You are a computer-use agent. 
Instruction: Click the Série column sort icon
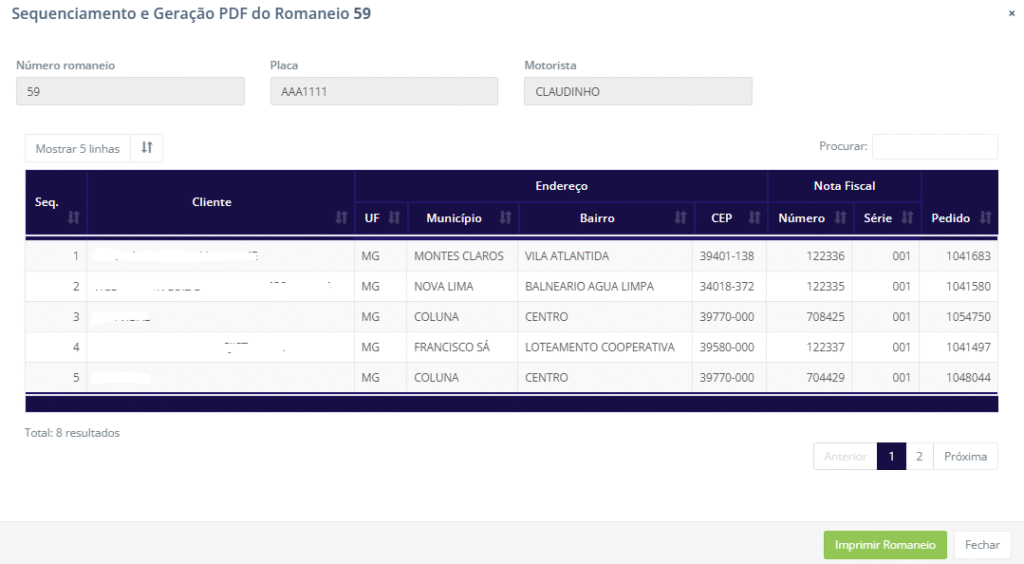pos(907,218)
